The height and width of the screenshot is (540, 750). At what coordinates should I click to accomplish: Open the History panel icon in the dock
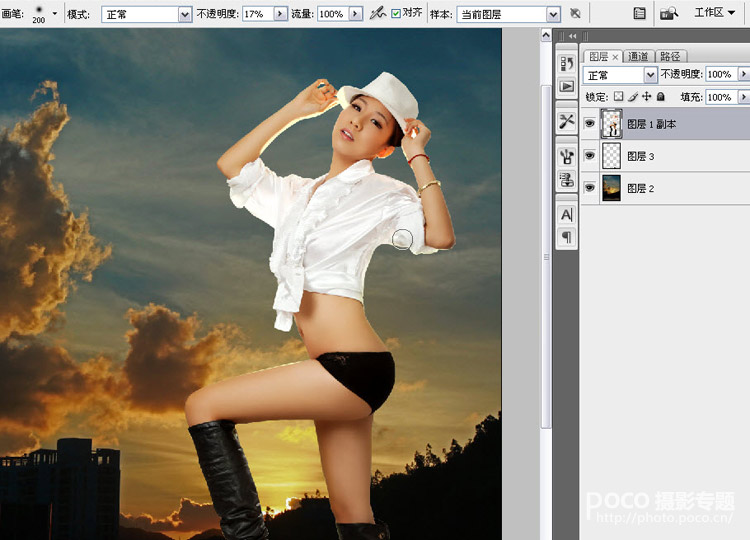[567, 63]
